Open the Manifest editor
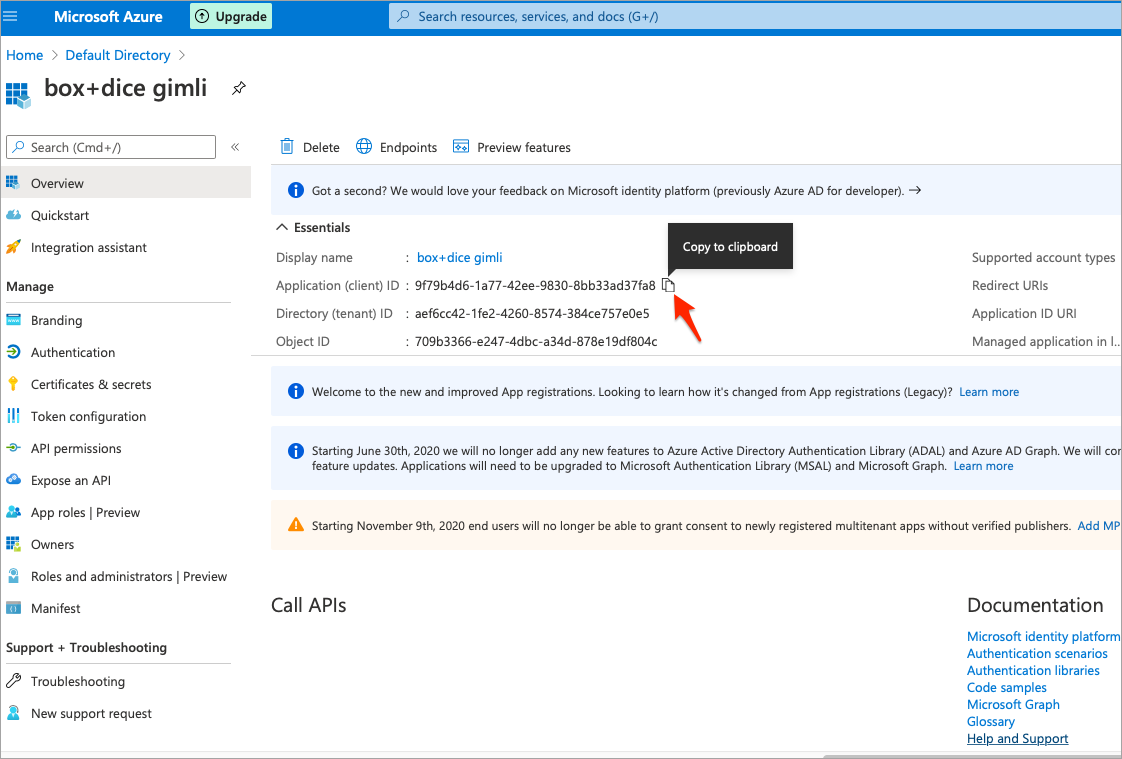Image resolution: width=1122 pixels, height=759 pixels. tap(55, 608)
